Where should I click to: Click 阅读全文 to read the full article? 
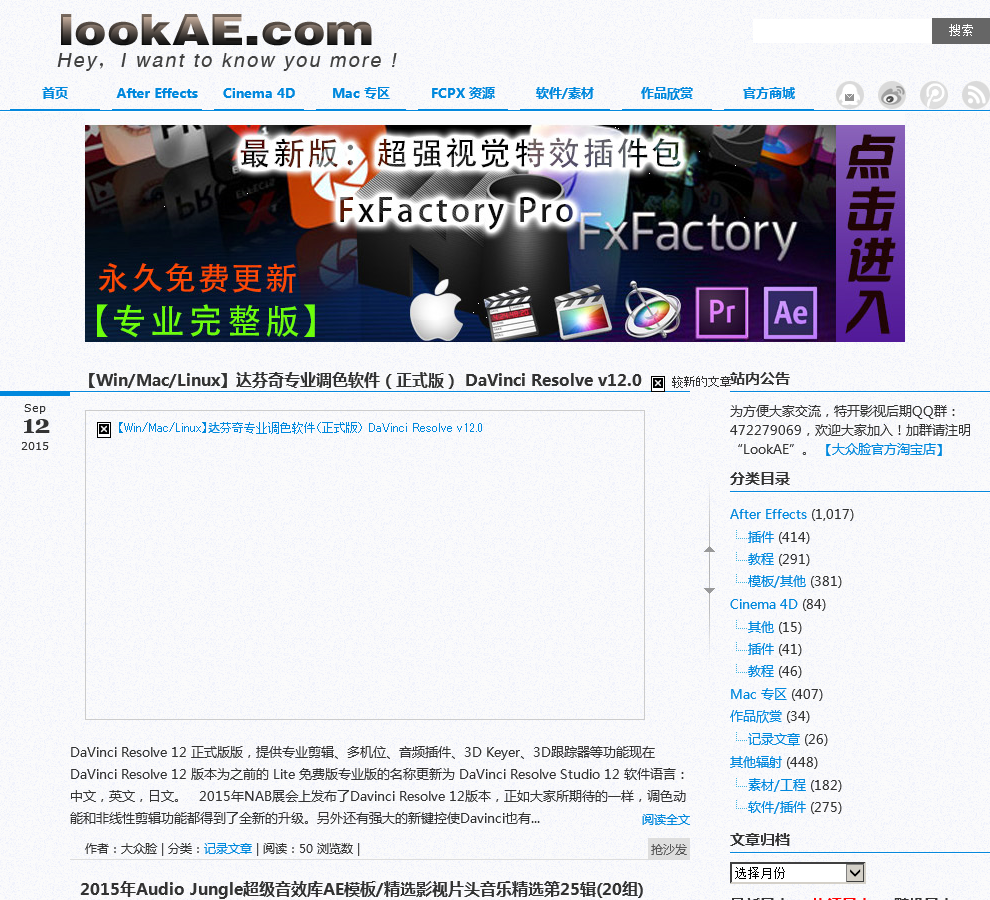665,819
